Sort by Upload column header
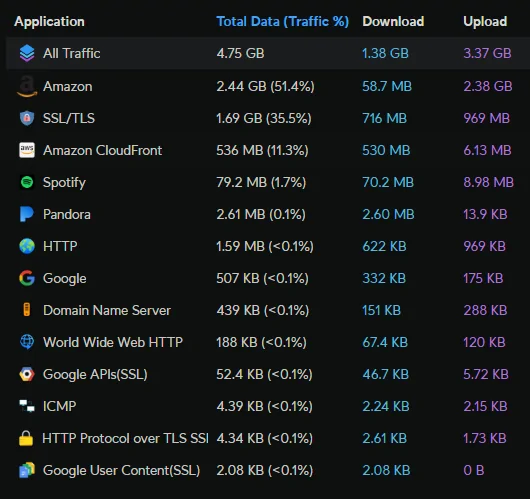The height and width of the screenshot is (499, 530). (485, 22)
